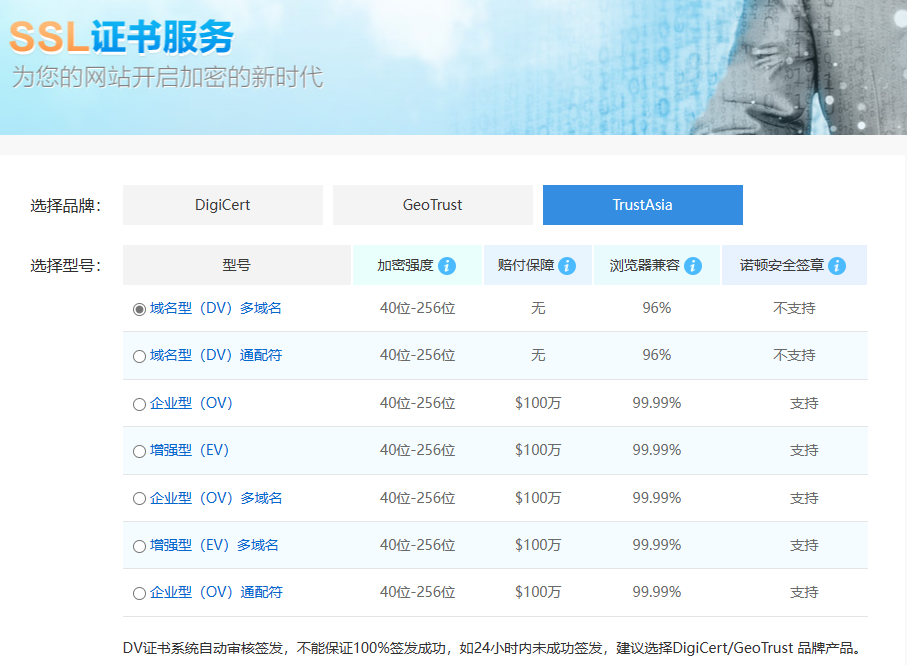This screenshot has height=665, width=907.
Task: Switch to the DigiCert brand tab
Action: [222, 204]
